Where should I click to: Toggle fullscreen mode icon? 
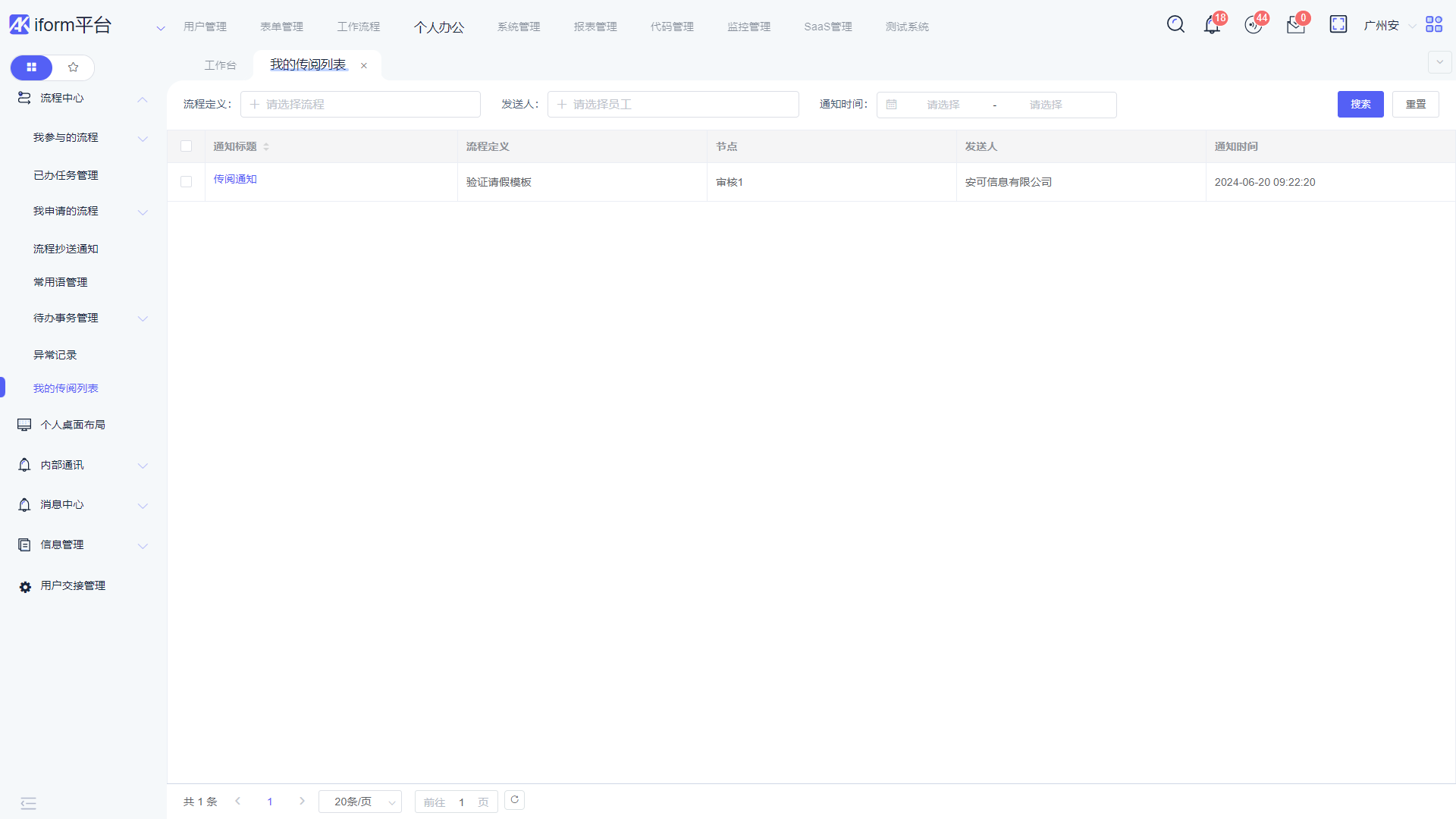pyautogui.click(x=1338, y=24)
